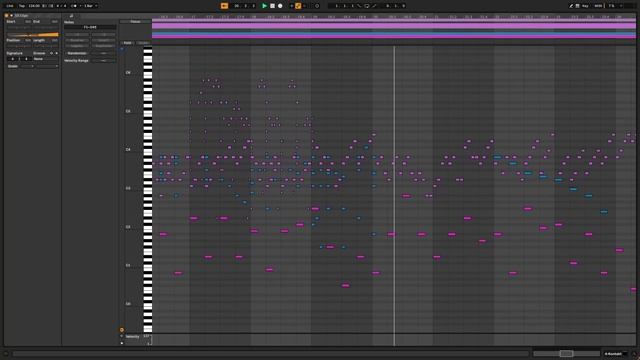Click the Velocity lane label
Screen dimensions: 640x360
pyautogui.click(x=132, y=336)
